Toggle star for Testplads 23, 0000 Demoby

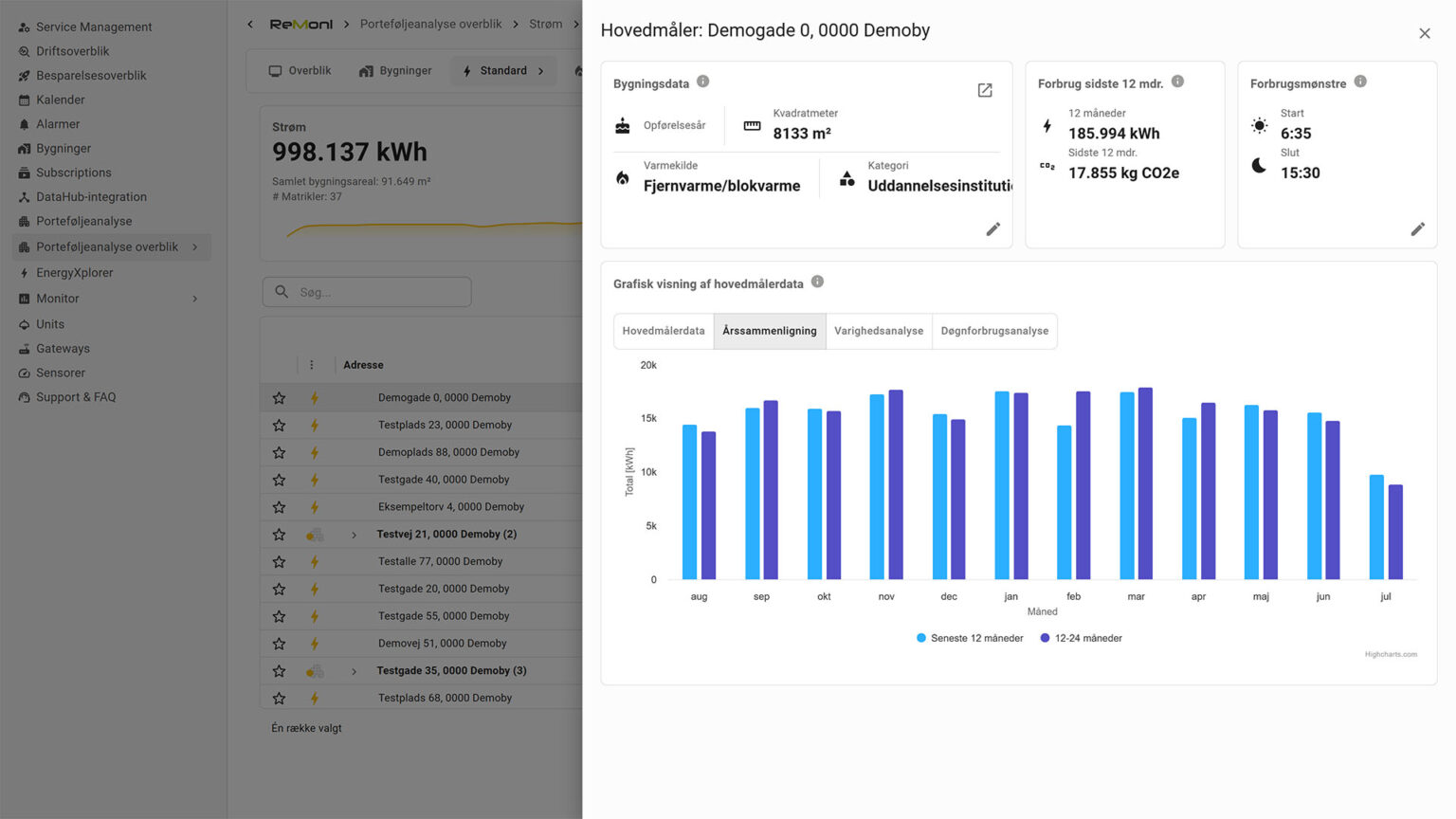click(x=279, y=426)
